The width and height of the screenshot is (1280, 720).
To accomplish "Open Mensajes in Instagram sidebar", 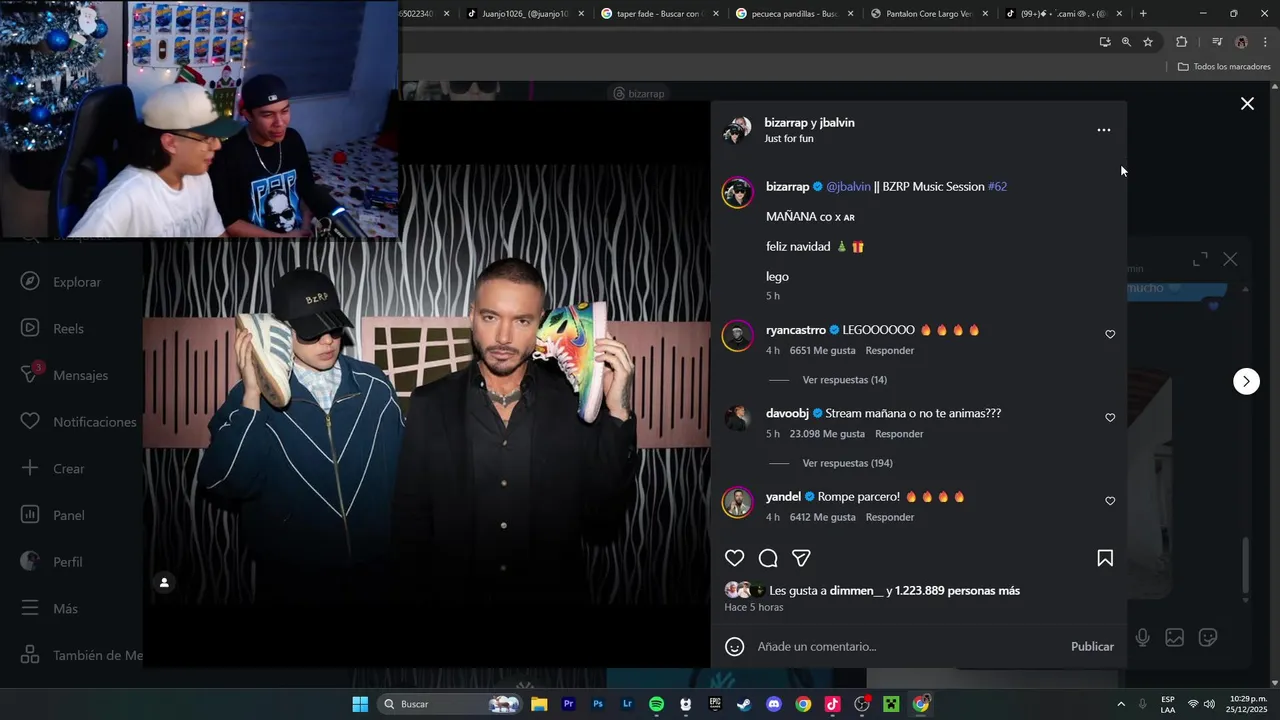I will [65, 375].
